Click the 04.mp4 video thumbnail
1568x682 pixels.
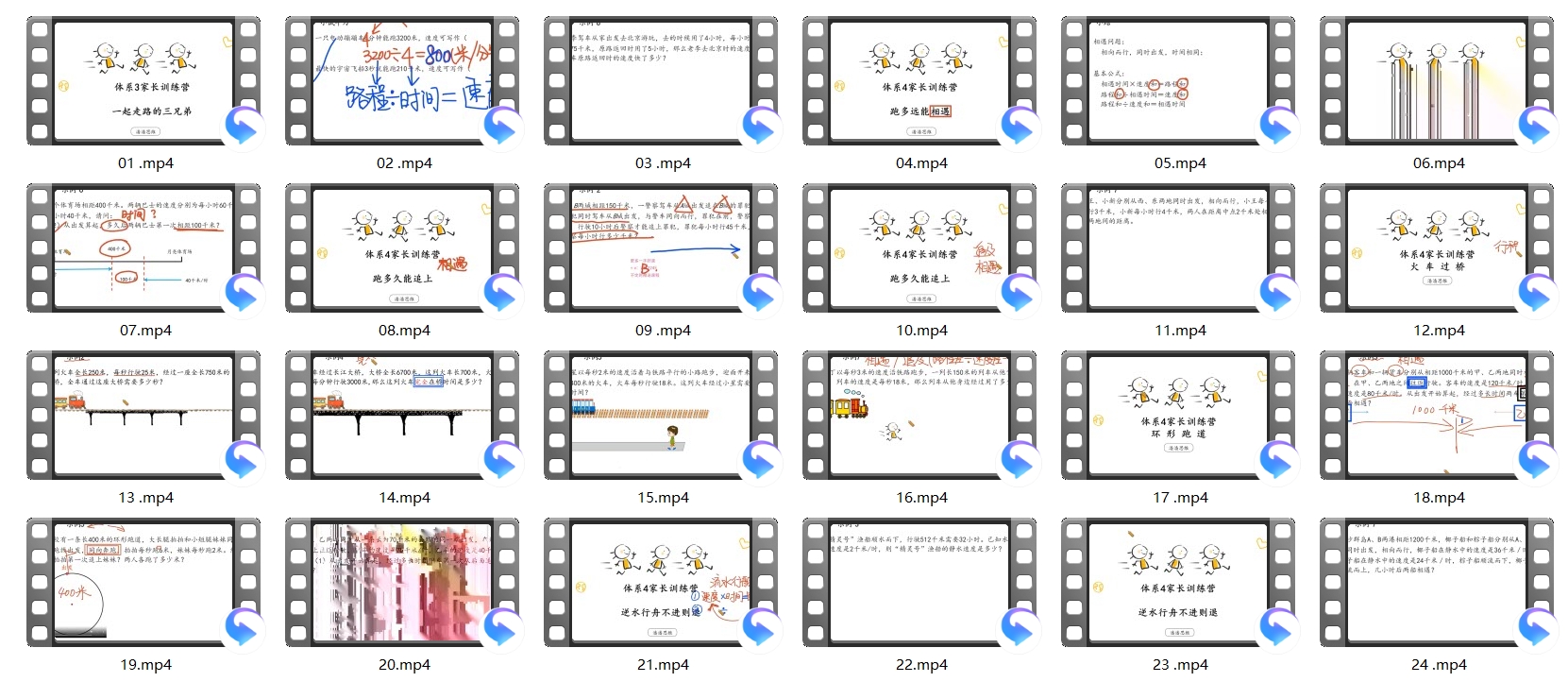coord(920,81)
